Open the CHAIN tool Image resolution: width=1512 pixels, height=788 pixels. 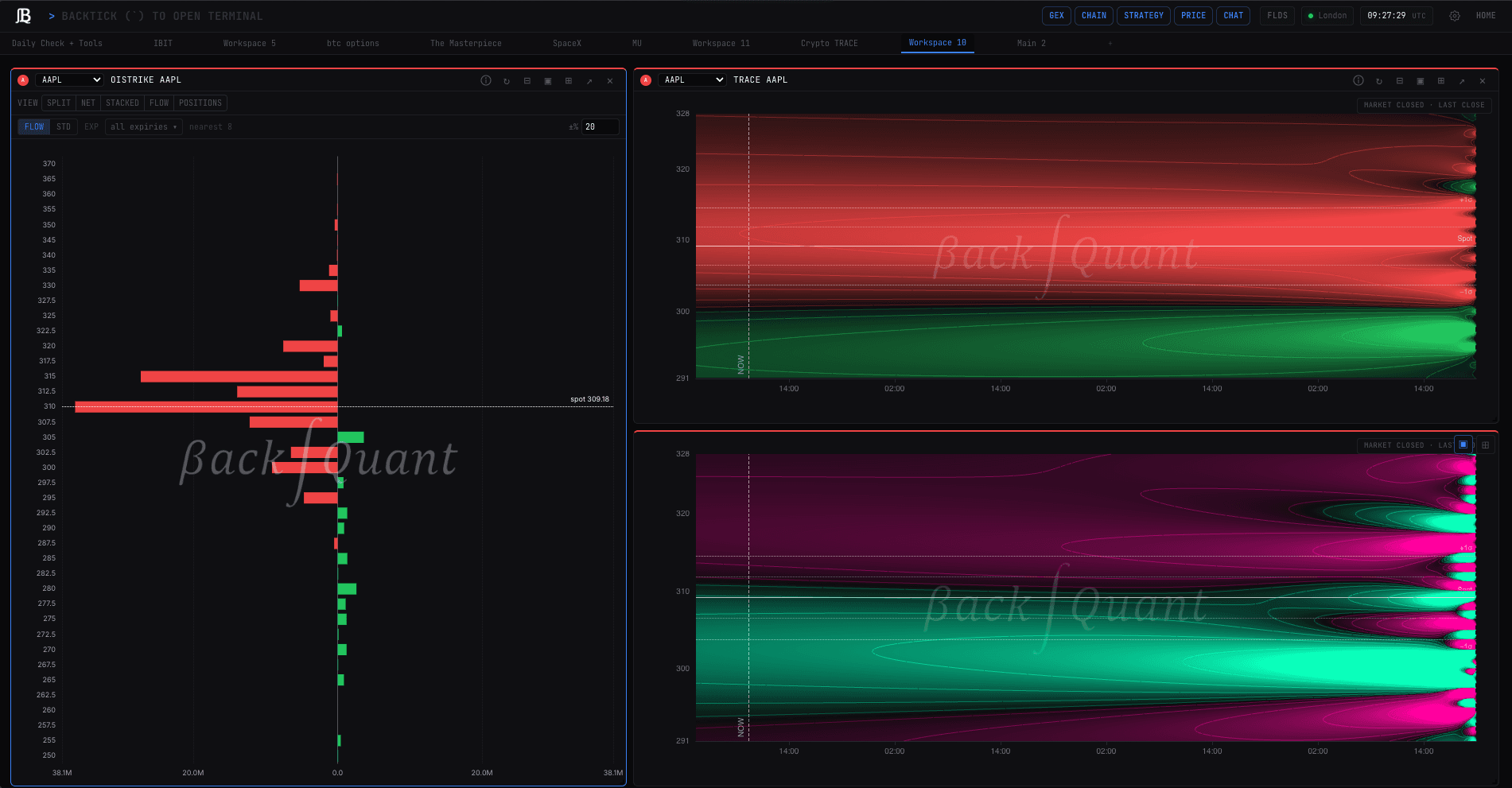click(x=1094, y=16)
